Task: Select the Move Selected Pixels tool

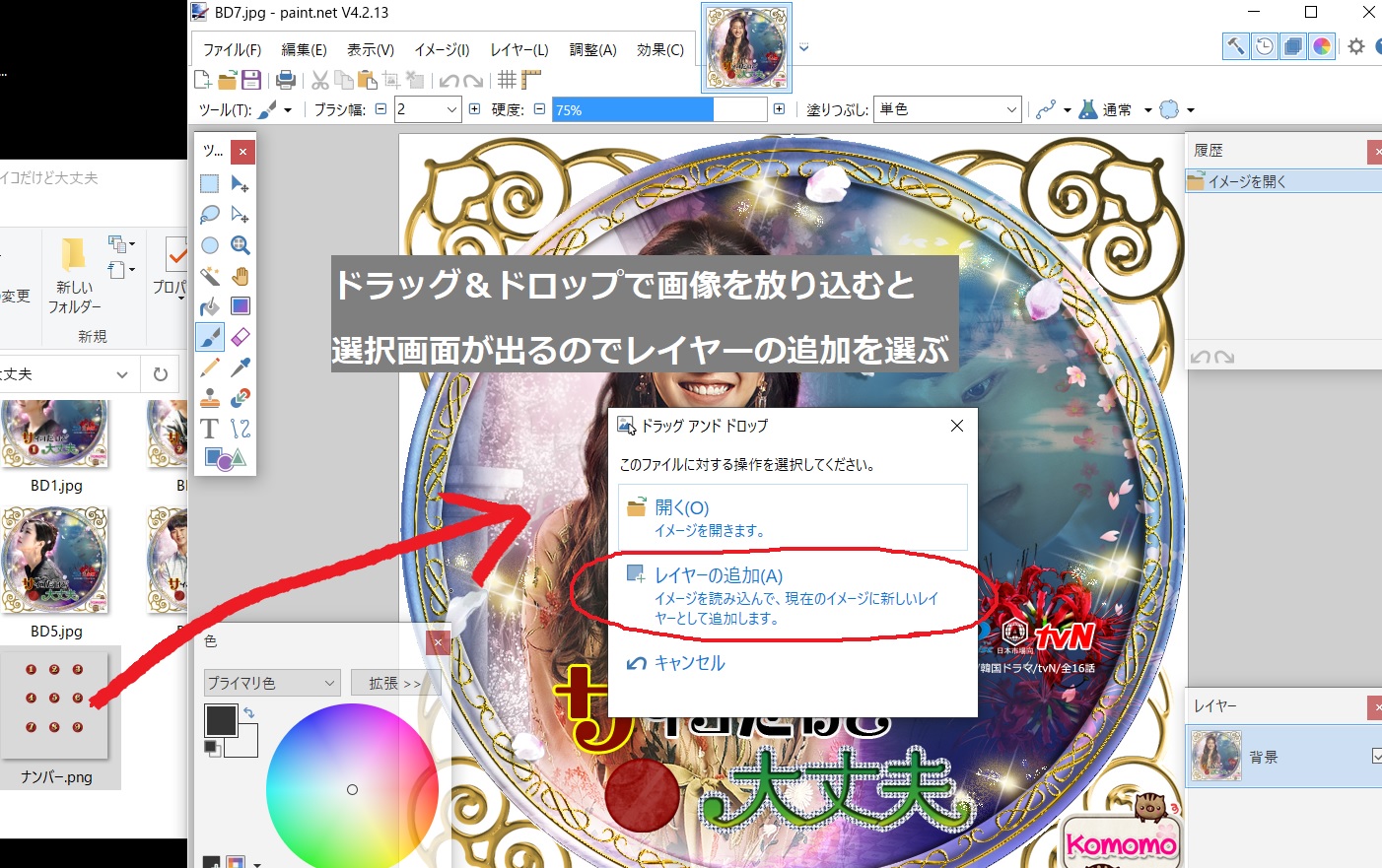Action: click(x=240, y=183)
